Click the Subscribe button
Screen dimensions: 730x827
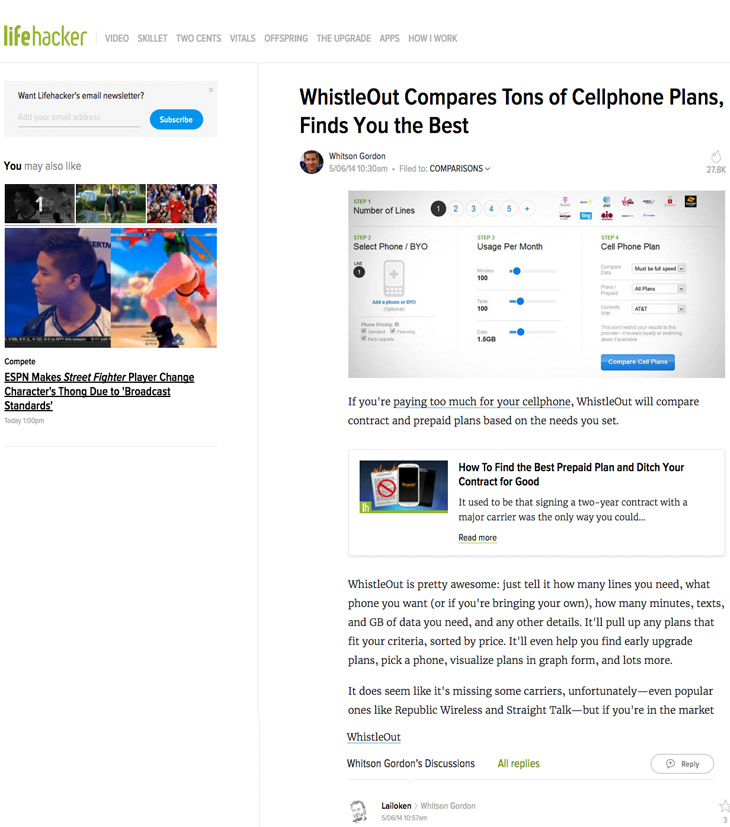[x=176, y=120]
